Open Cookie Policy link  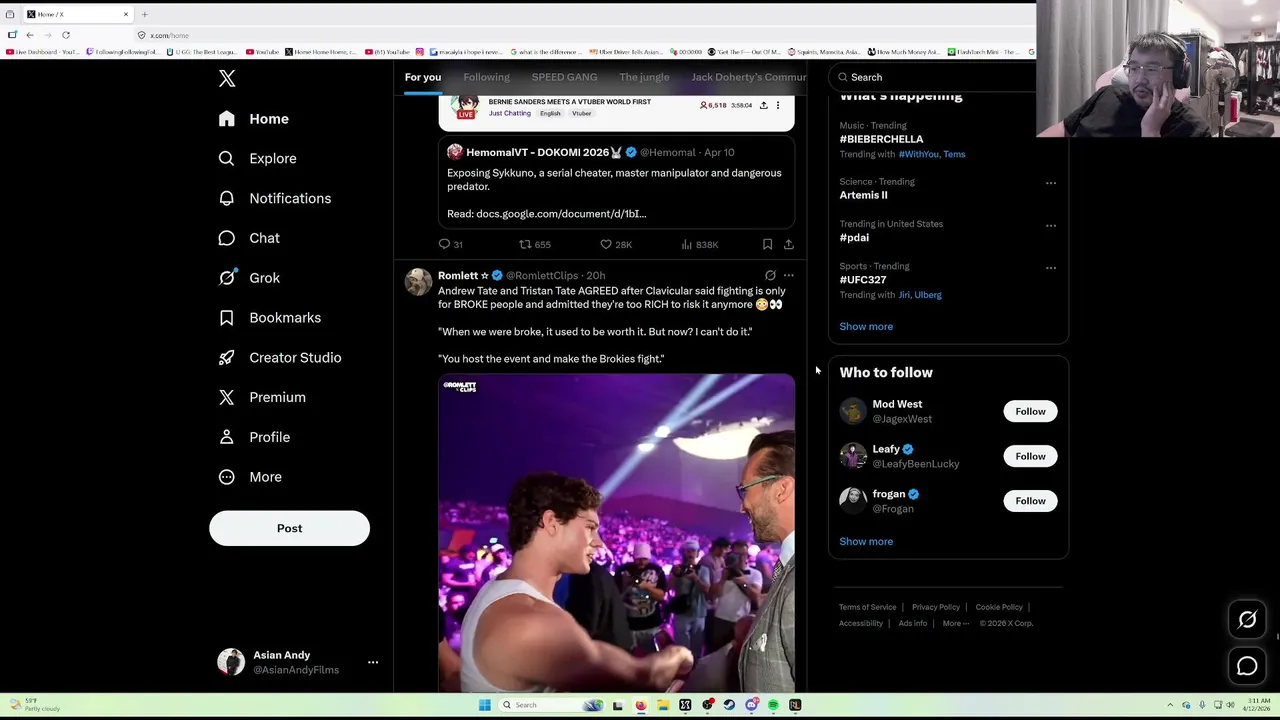click(999, 607)
